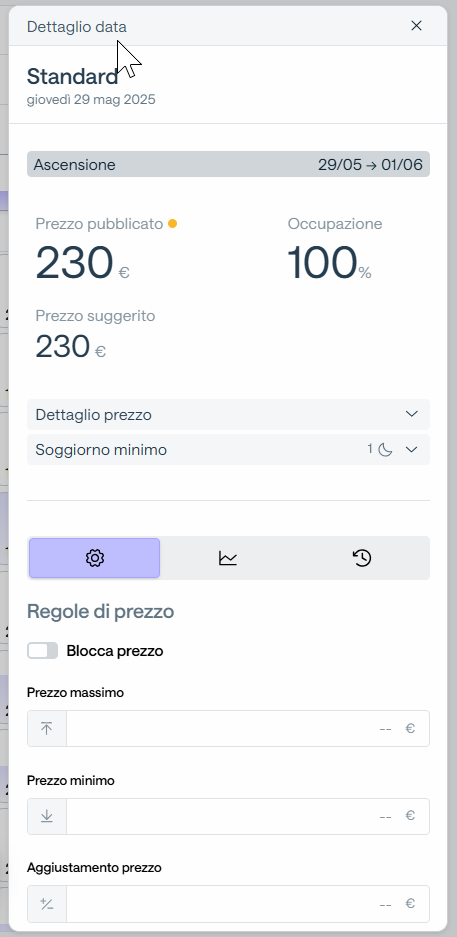Viewport: 457px width, 937px height.
Task: Click the Prezzo massimo up-arrow icon
Action: (x=47, y=728)
